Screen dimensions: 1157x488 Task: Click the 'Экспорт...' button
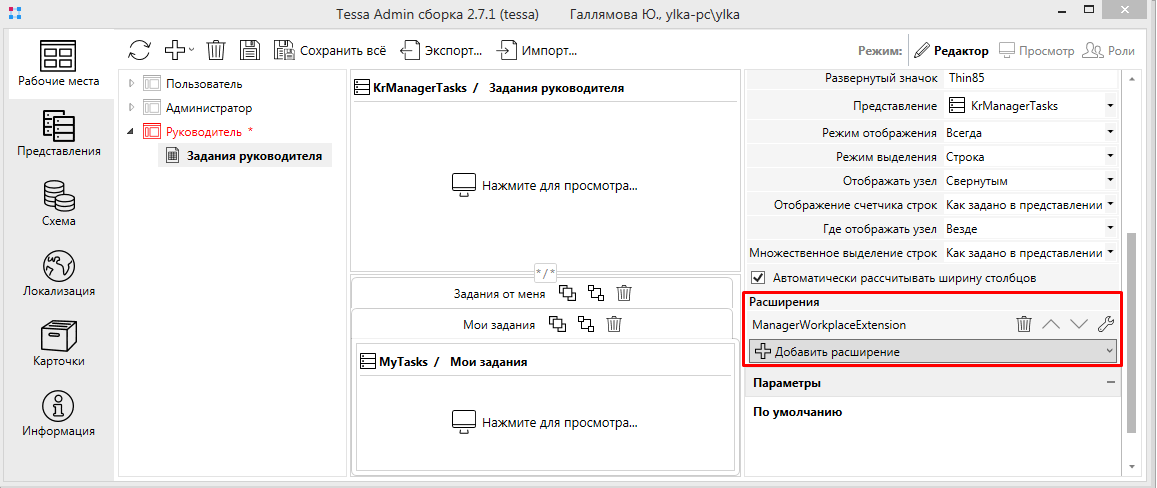click(x=442, y=50)
